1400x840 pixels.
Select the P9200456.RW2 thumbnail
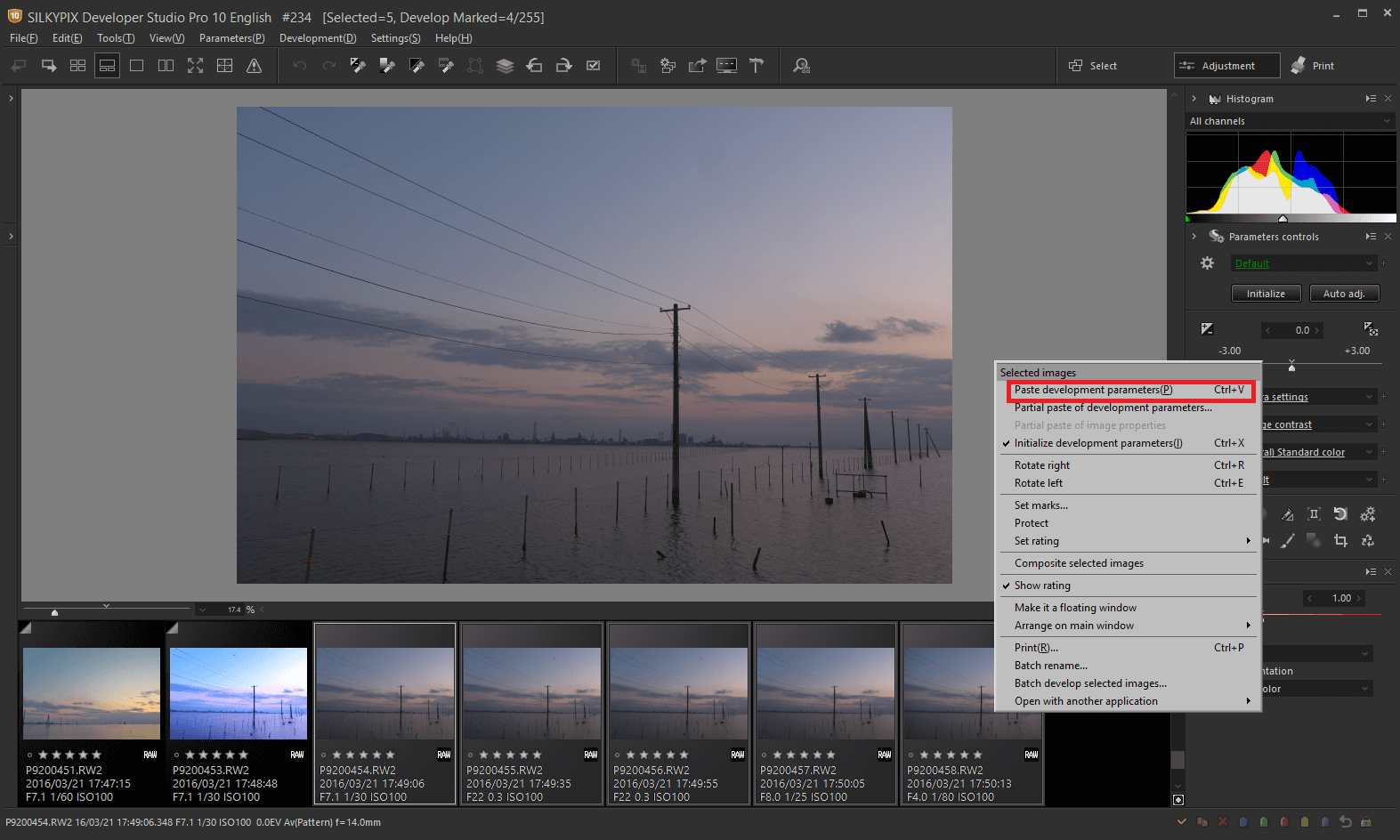pyautogui.click(x=678, y=714)
